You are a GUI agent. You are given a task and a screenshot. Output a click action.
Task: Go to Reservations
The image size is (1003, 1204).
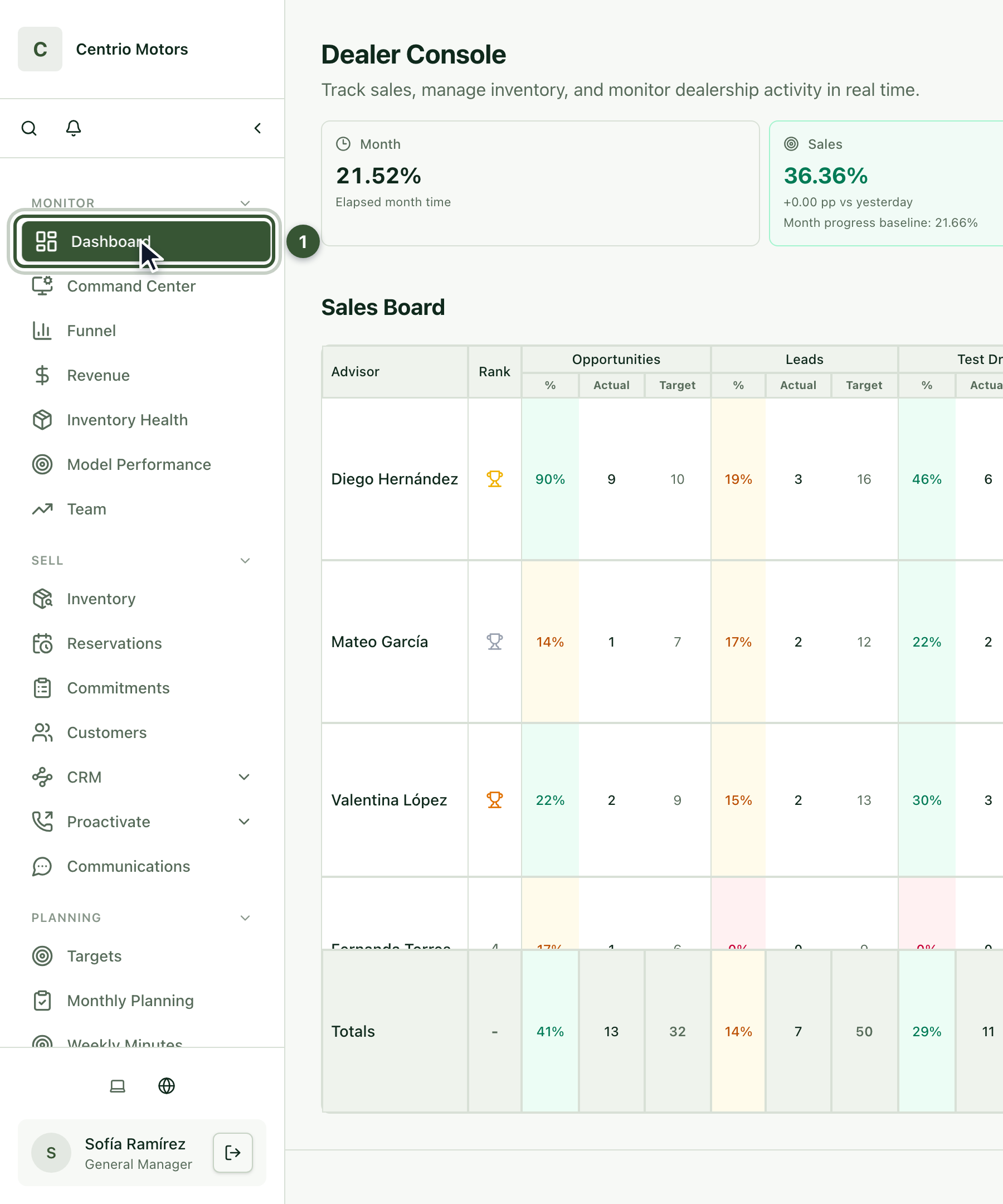(142, 643)
